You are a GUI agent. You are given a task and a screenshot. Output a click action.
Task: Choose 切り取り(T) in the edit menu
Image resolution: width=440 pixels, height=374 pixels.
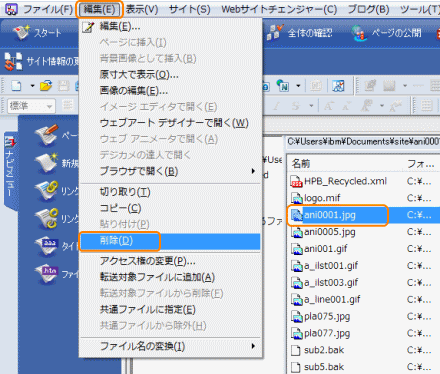(x=170, y=192)
